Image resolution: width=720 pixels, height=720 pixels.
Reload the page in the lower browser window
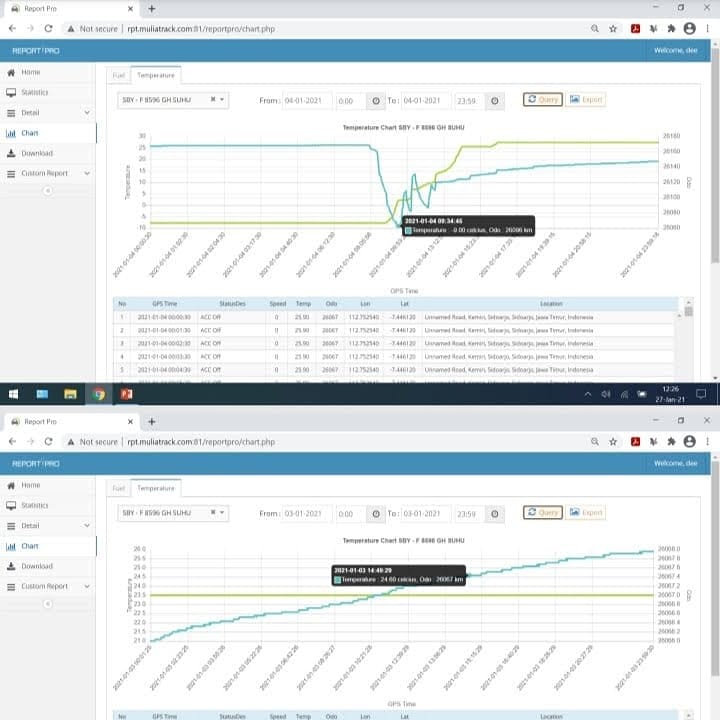48,441
